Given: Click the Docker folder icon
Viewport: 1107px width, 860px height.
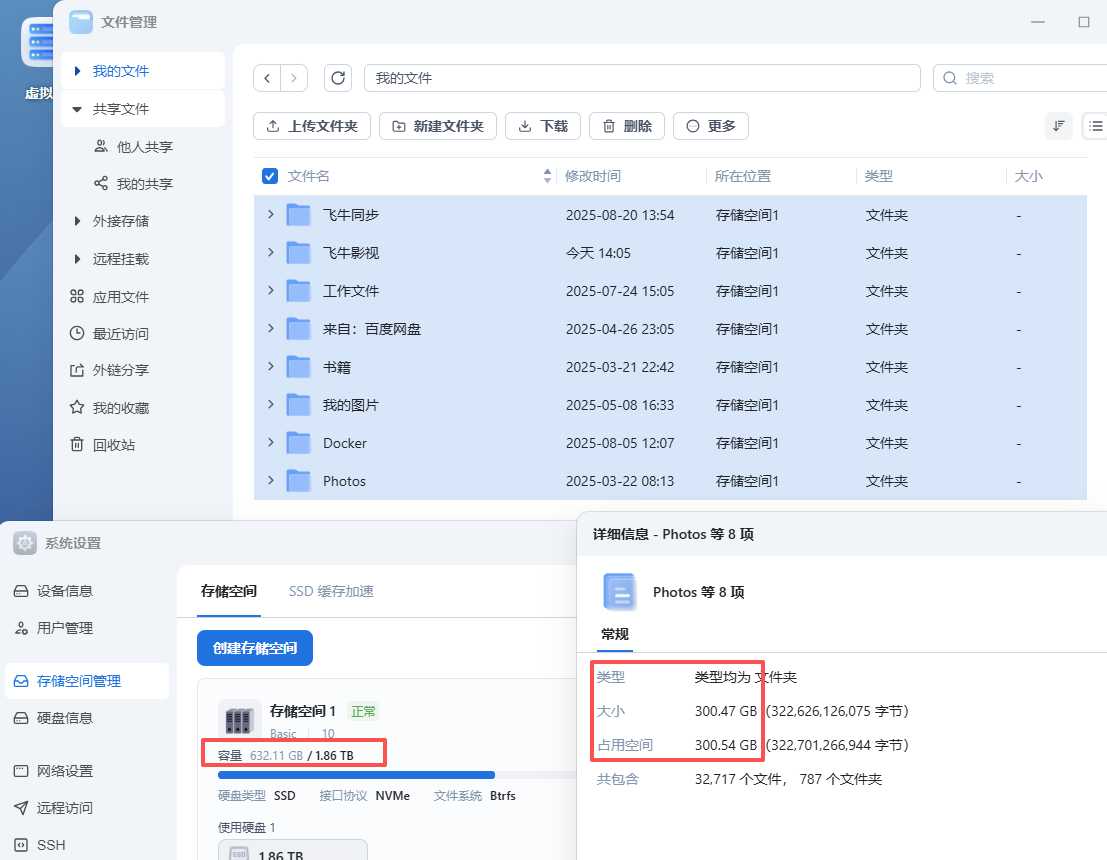Looking at the screenshot, I should pos(299,443).
